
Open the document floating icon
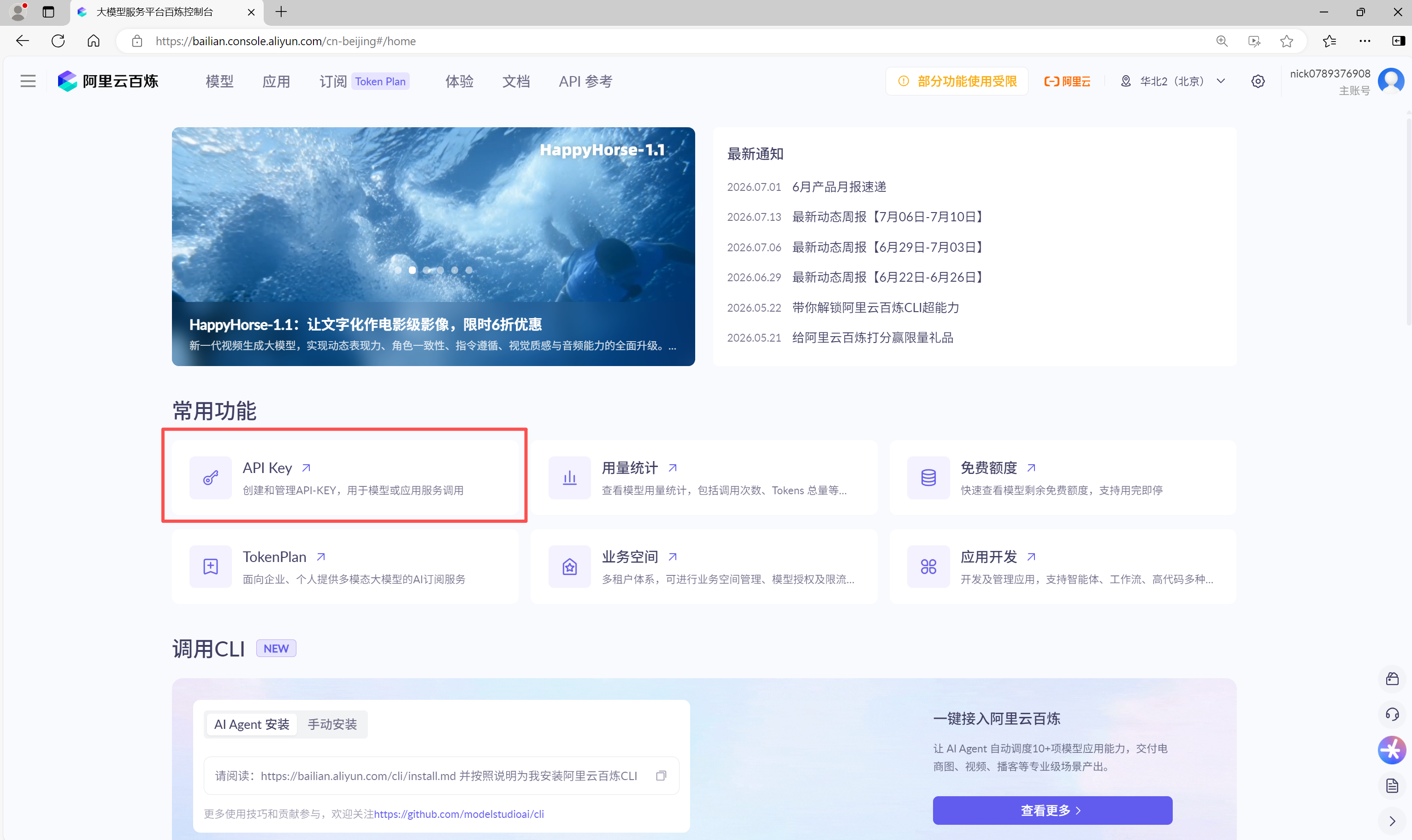(1392, 786)
